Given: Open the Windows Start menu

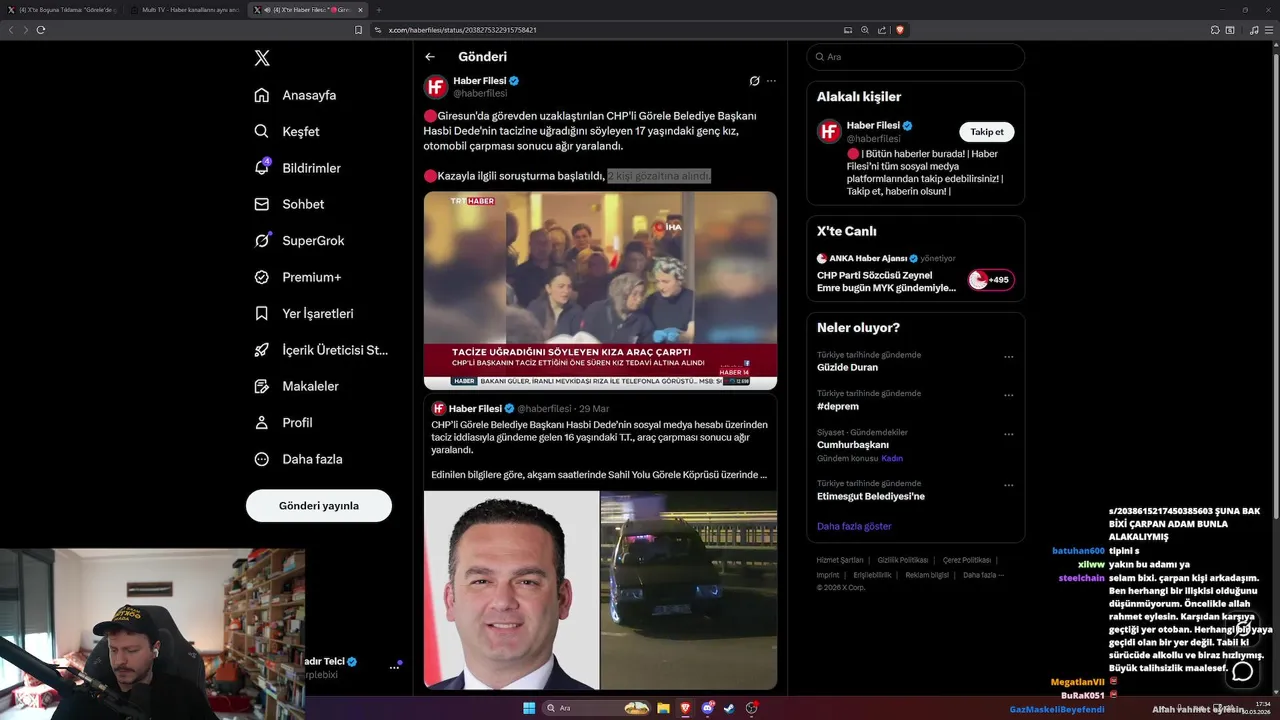Looking at the screenshot, I should (528, 708).
